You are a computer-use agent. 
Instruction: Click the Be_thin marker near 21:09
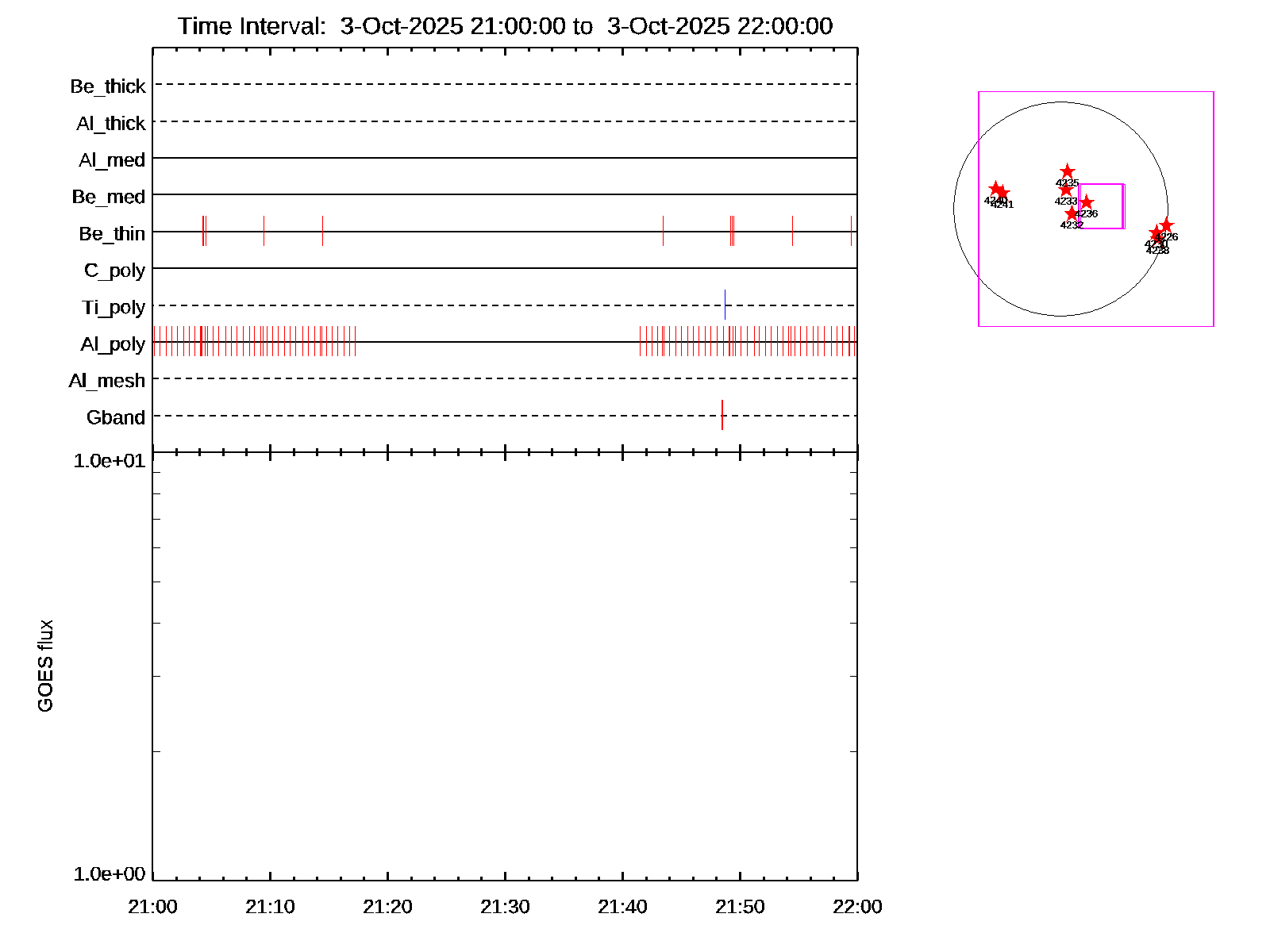point(264,231)
